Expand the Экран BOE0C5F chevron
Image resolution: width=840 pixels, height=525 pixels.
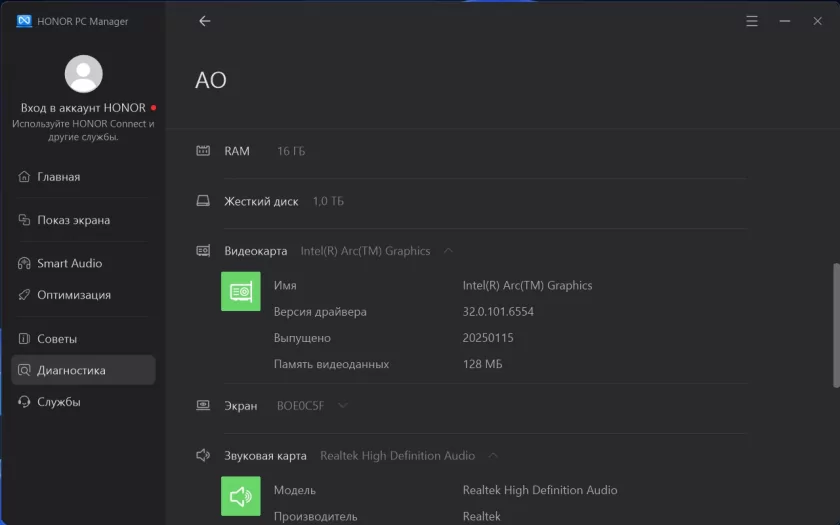point(343,406)
